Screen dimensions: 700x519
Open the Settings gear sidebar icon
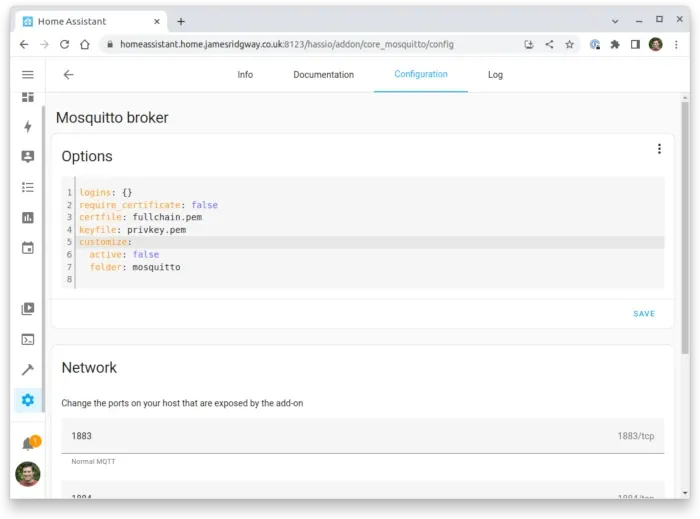pyautogui.click(x=28, y=400)
